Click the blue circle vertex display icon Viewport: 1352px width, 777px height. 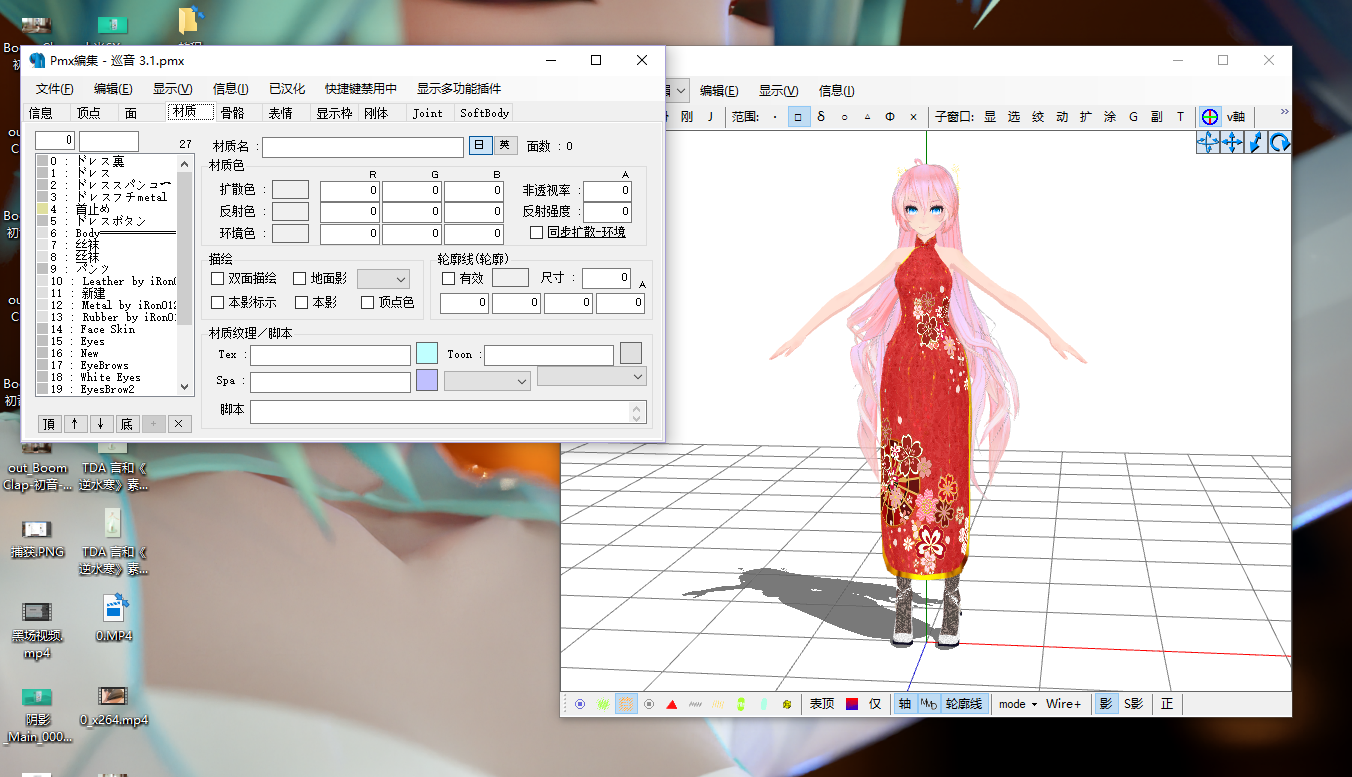[x=580, y=704]
